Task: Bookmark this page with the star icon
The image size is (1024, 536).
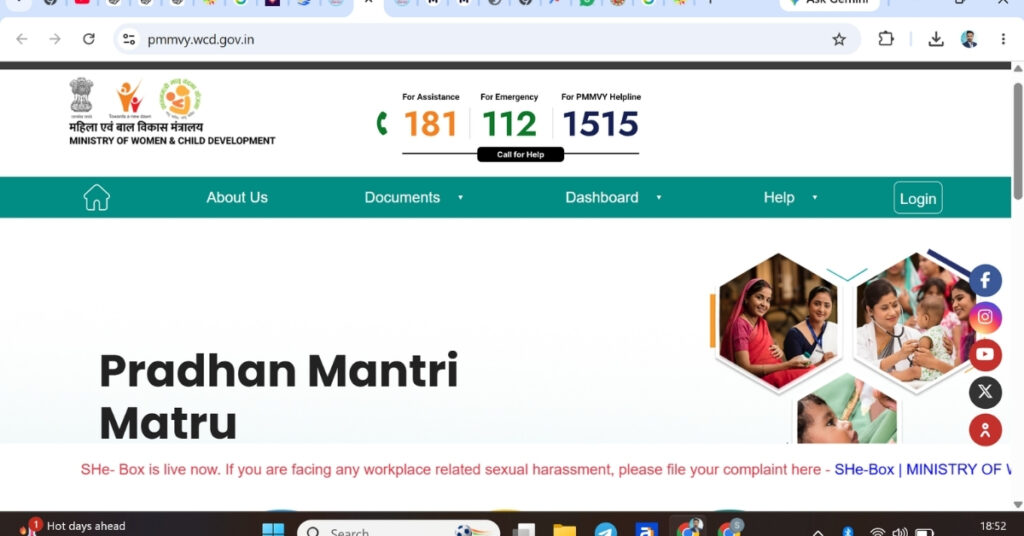Action: tap(839, 39)
